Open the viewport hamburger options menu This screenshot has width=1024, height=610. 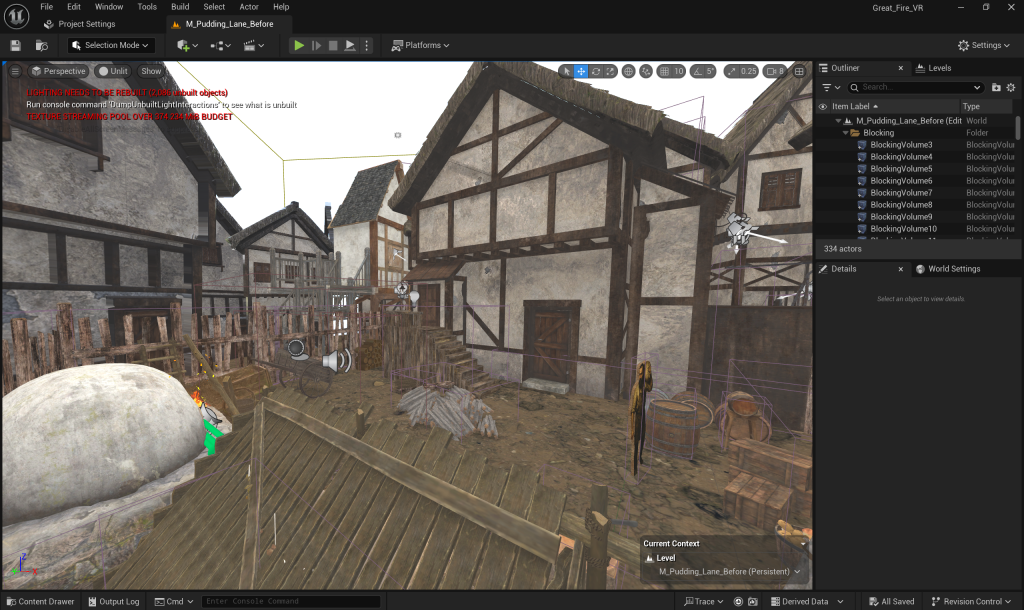15,71
